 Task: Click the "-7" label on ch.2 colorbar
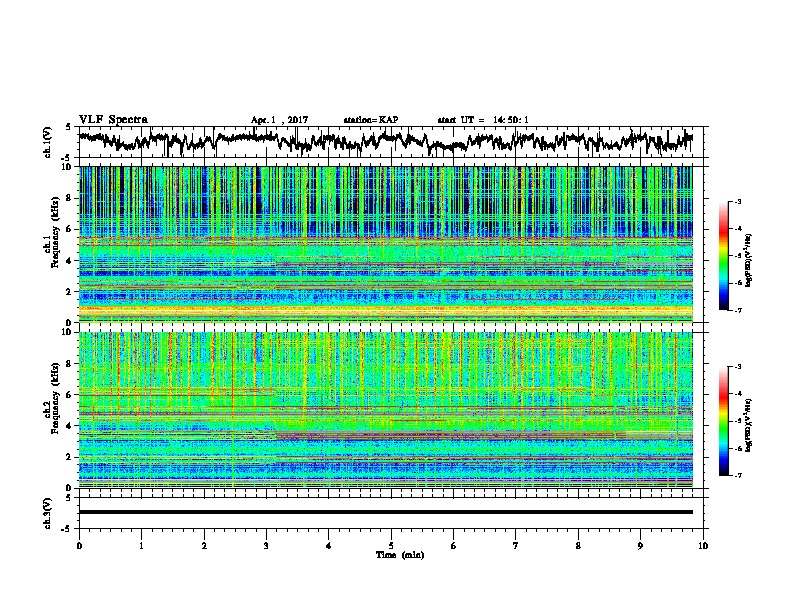(738, 475)
